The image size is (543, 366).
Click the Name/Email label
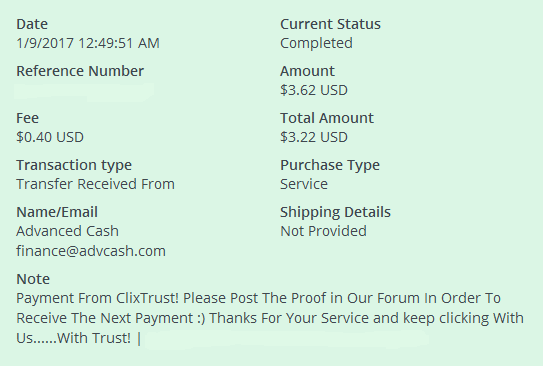(57, 212)
